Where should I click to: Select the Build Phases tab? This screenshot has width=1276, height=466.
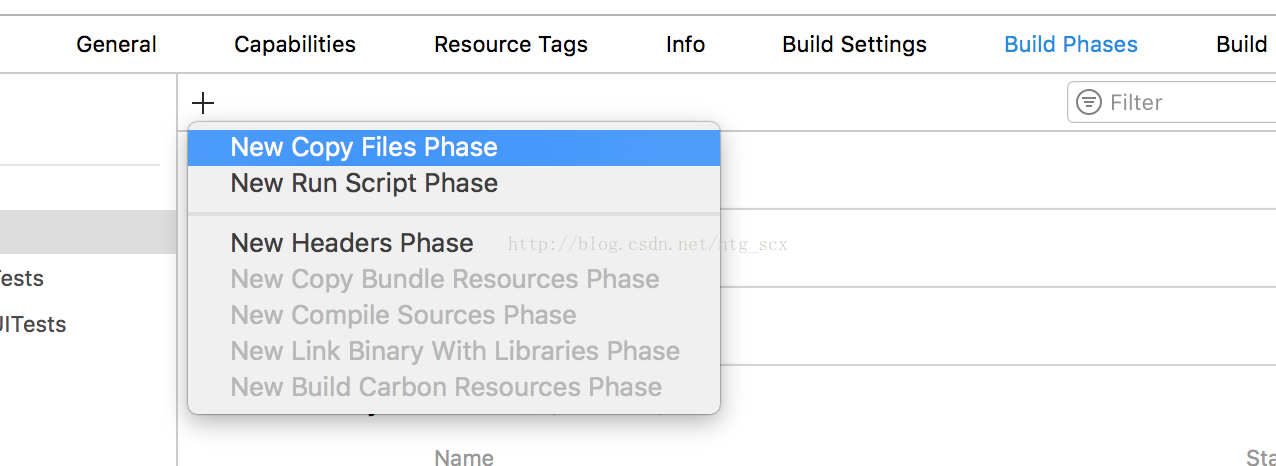(x=1071, y=44)
